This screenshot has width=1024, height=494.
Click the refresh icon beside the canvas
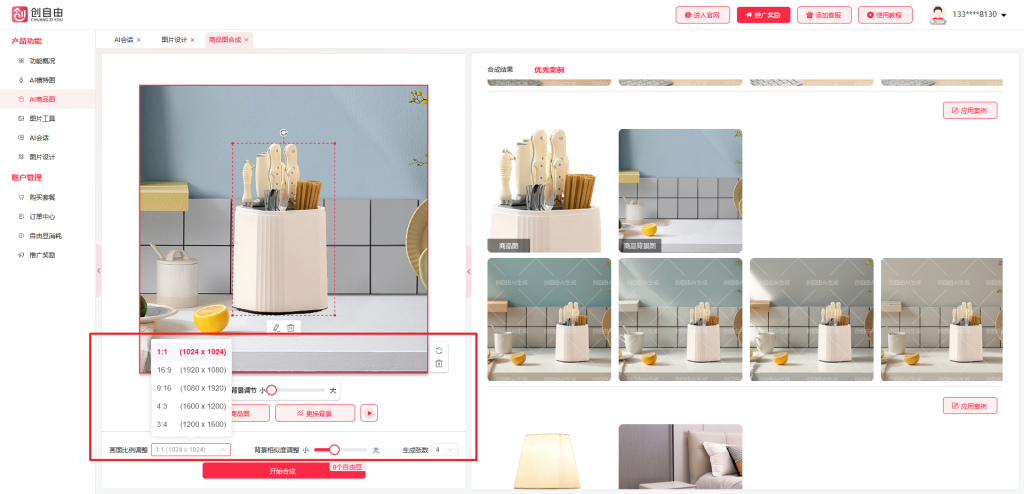[x=438, y=350]
